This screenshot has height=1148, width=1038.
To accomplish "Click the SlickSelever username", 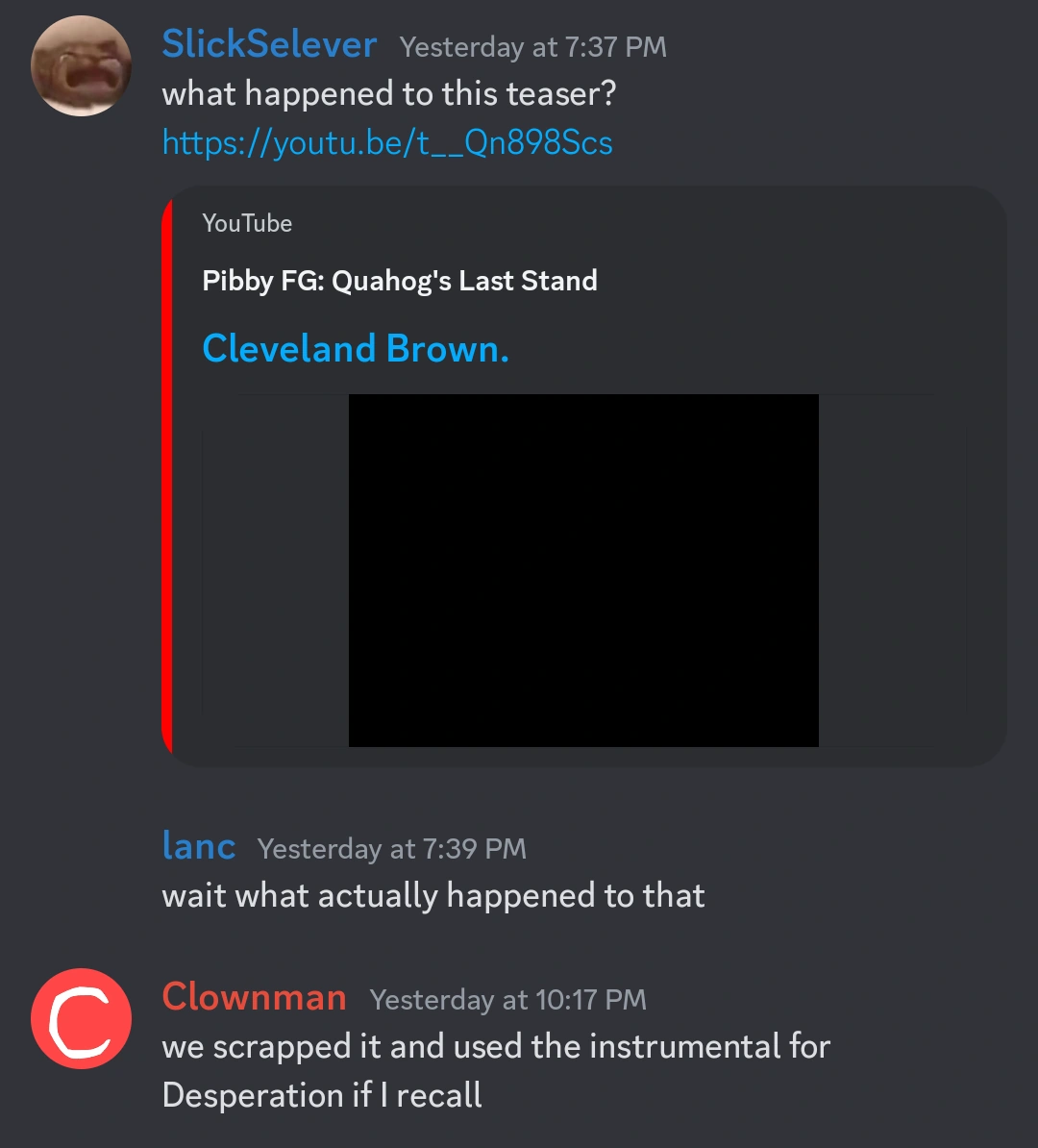I will coord(269,44).
